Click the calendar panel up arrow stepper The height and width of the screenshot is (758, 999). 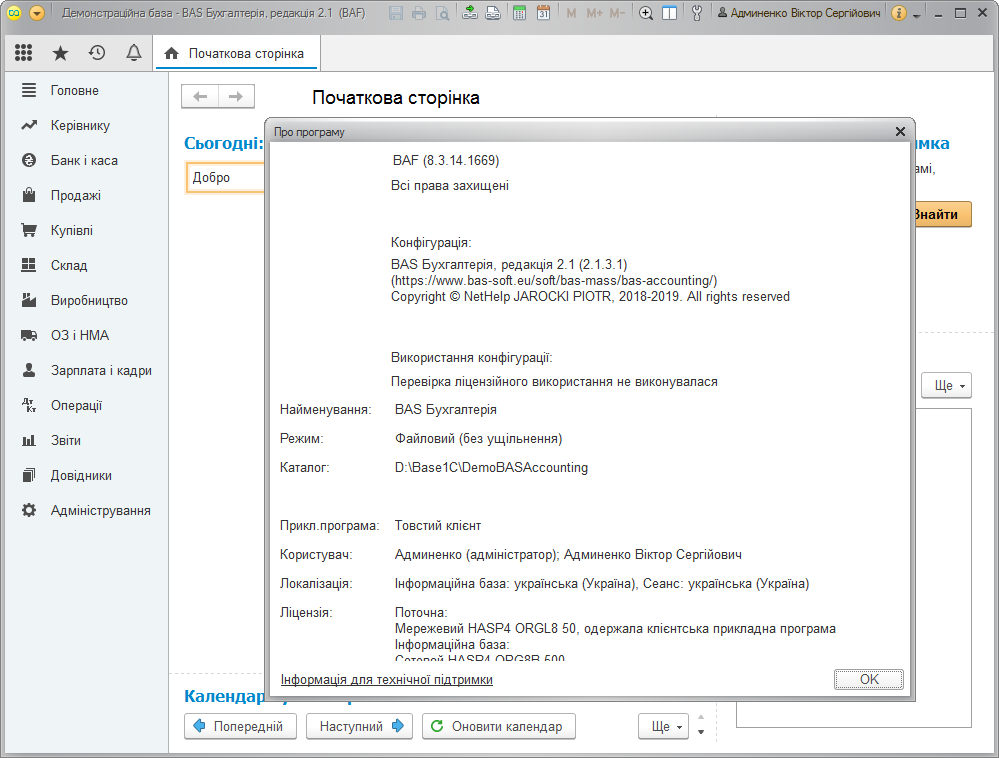pos(701,718)
